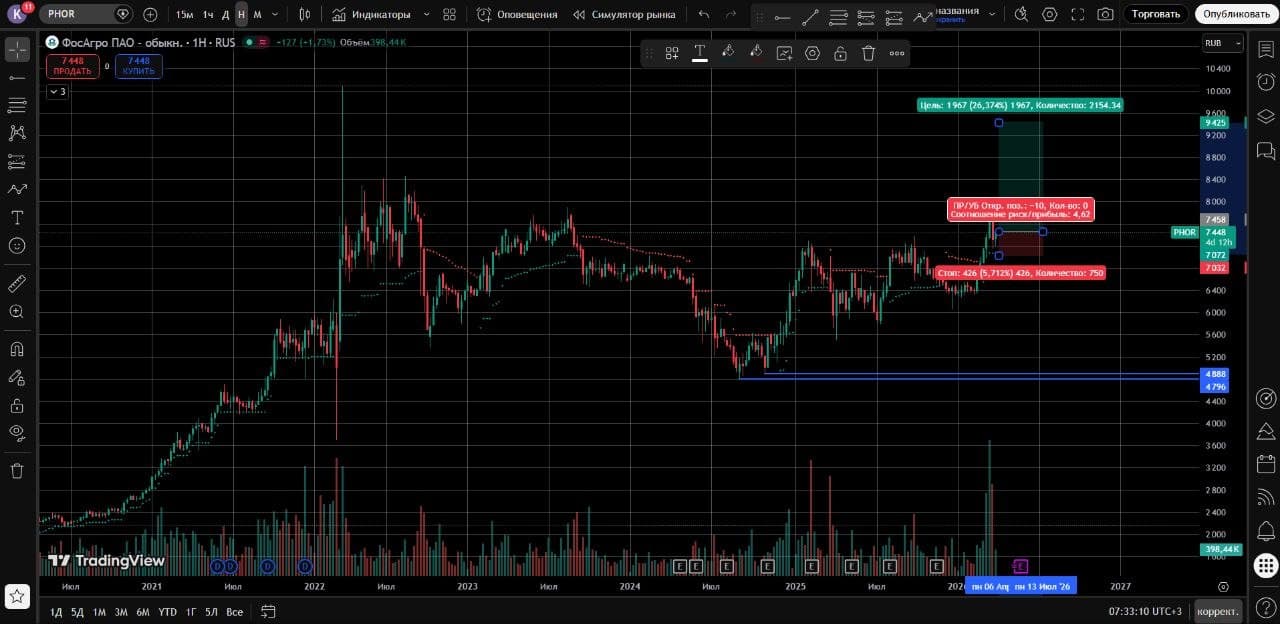Open drawing settings in floating toolbar
This screenshot has width=1280, height=624.
813,53
